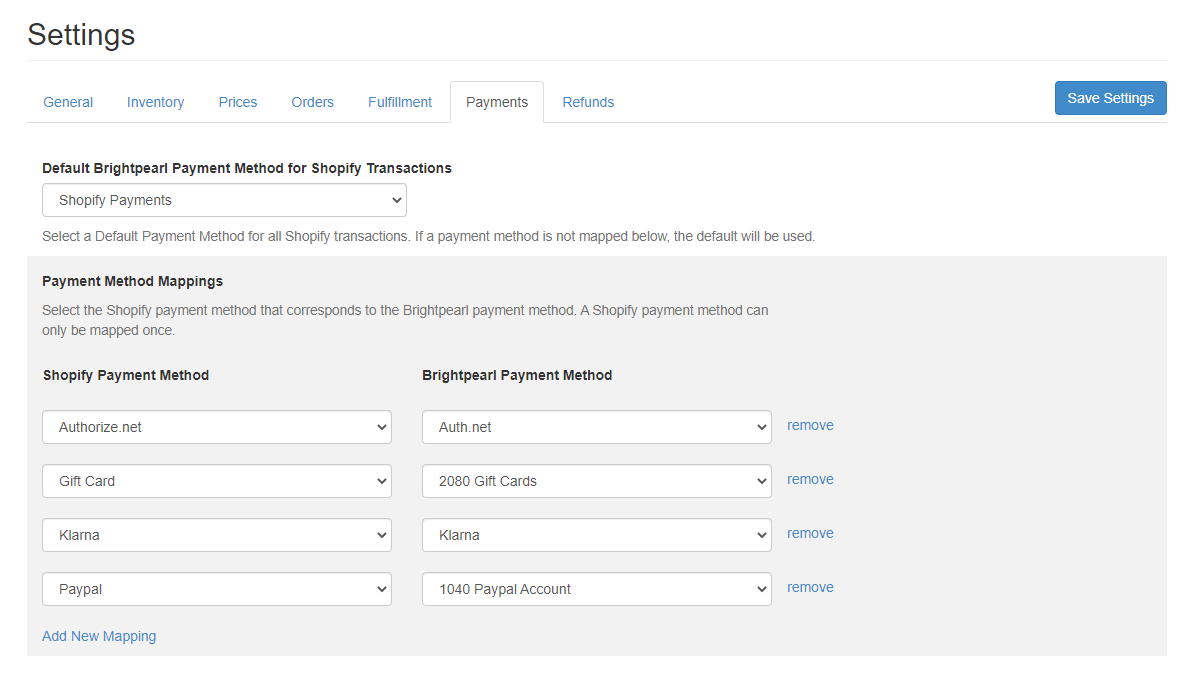Remove the Authorize.net payment mapping
The image size is (1201, 692).
click(810, 425)
